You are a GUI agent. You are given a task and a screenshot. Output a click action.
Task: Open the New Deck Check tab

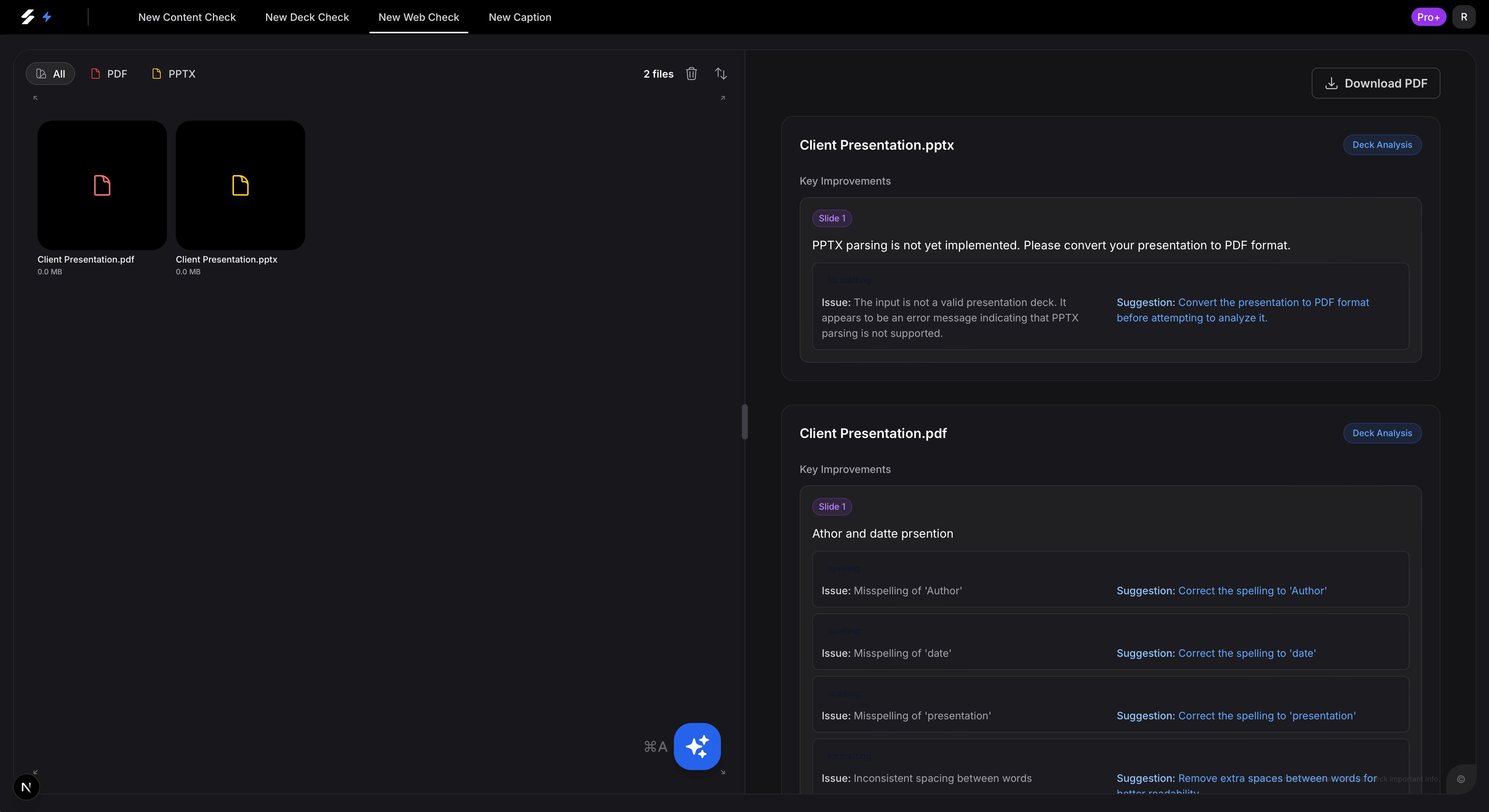pos(307,17)
